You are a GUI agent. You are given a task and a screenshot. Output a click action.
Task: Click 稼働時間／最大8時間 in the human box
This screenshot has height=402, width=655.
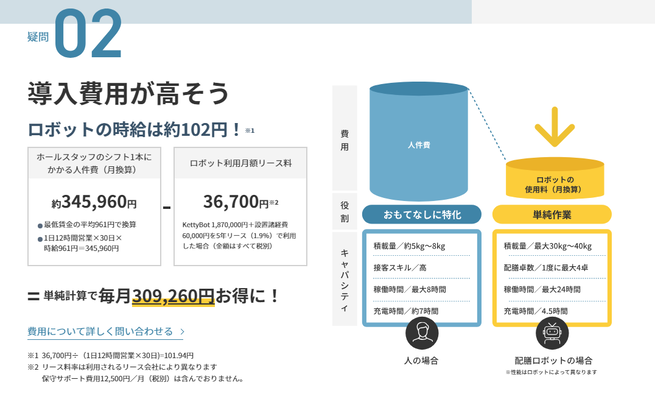coord(410,290)
